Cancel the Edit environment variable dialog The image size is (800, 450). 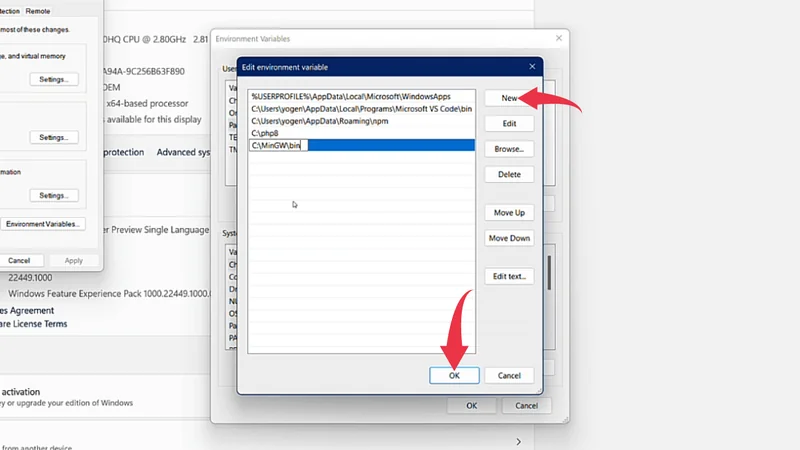pos(509,375)
